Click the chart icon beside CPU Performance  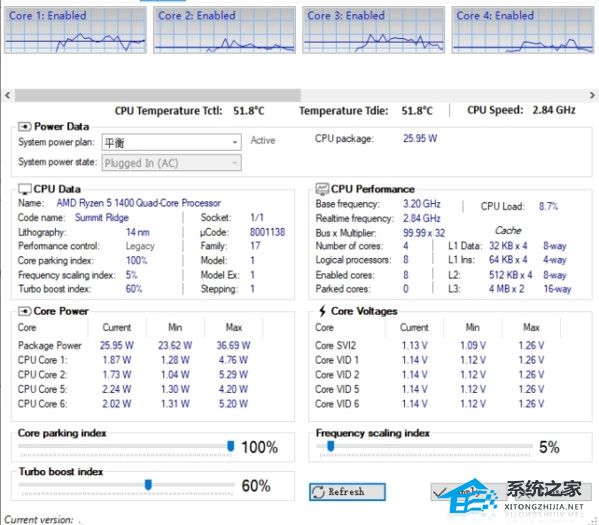click(x=322, y=188)
